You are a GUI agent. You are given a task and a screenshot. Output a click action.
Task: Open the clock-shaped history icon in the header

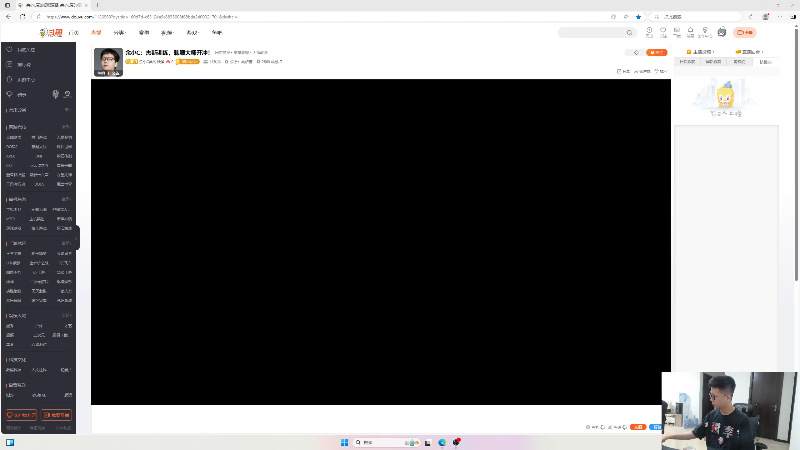tap(649, 32)
